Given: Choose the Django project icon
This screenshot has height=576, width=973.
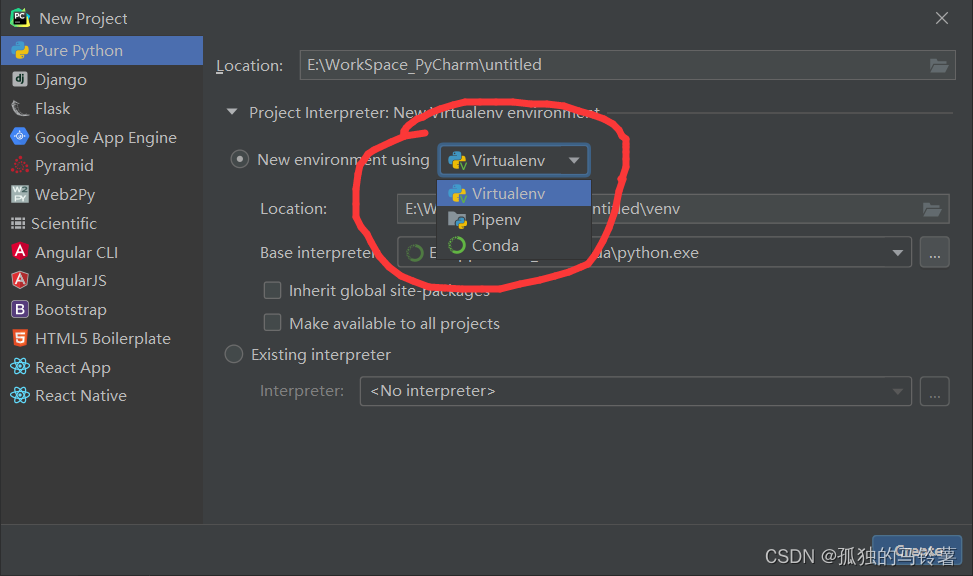Looking at the screenshot, I should point(20,79).
